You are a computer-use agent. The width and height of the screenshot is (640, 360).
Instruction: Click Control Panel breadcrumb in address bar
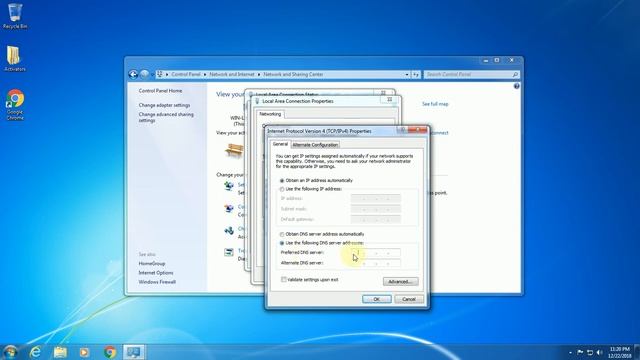coord(186,74)
